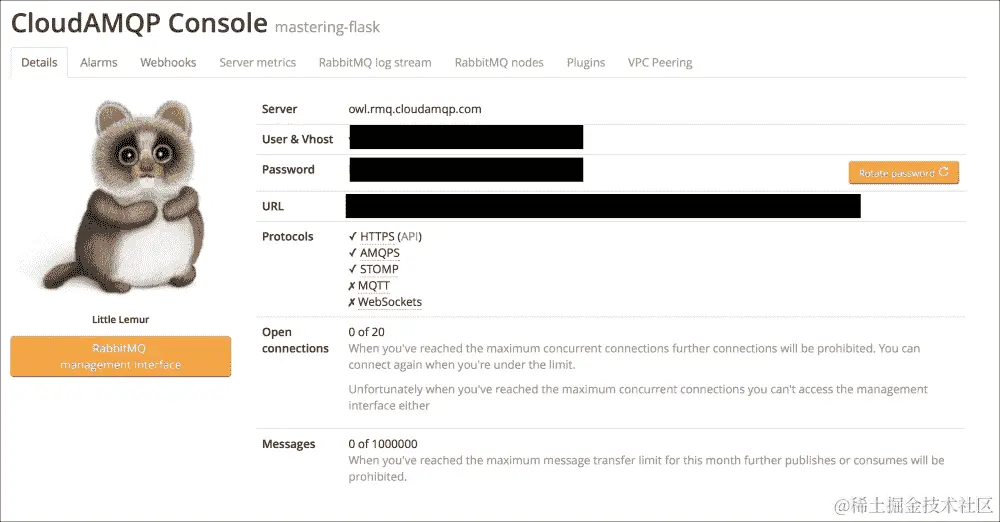Screen dimensions: 1000x522
Task: Go to Server metrics tab
Action: [x=258, y=63]
